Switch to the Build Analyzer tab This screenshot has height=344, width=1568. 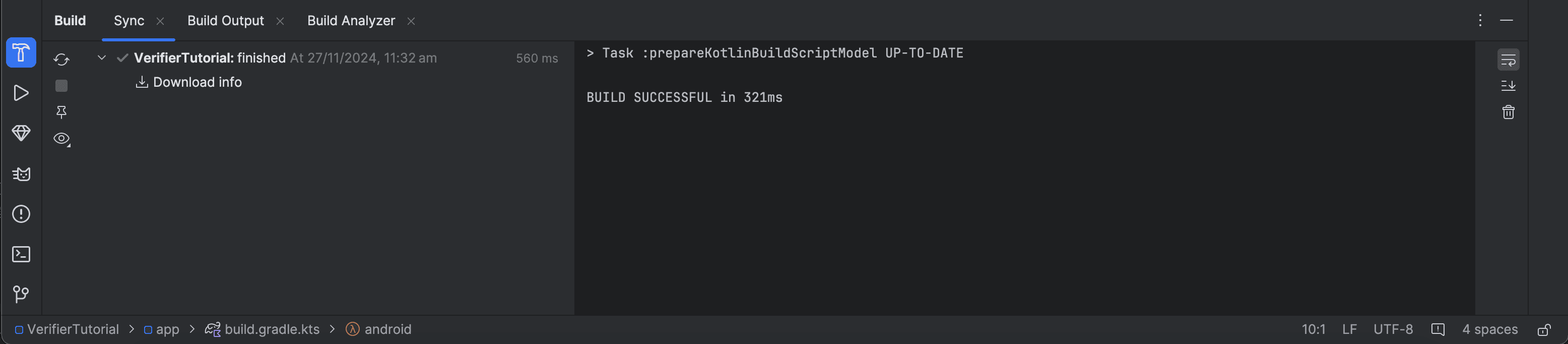pos(351,21)
